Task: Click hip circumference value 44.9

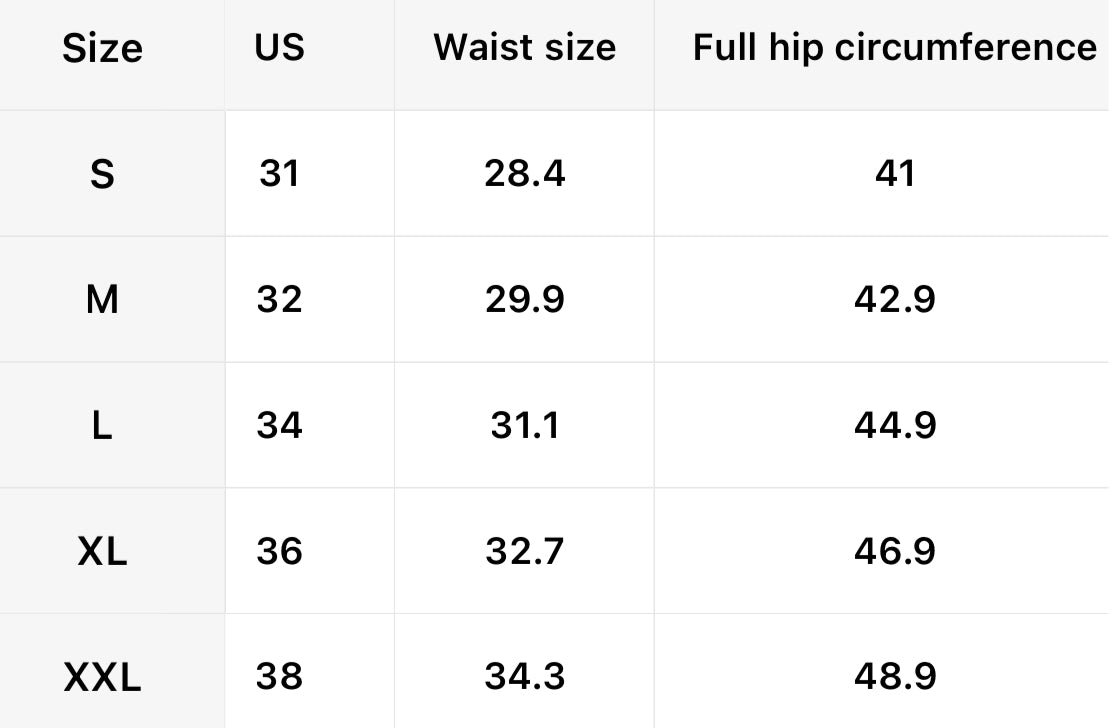Action: (894, 426)
